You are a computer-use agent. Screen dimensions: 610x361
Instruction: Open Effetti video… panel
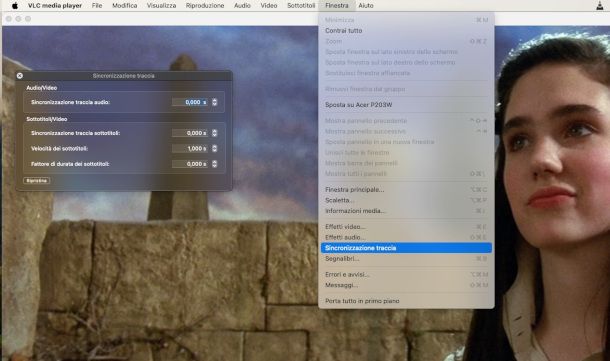point(406,226)
